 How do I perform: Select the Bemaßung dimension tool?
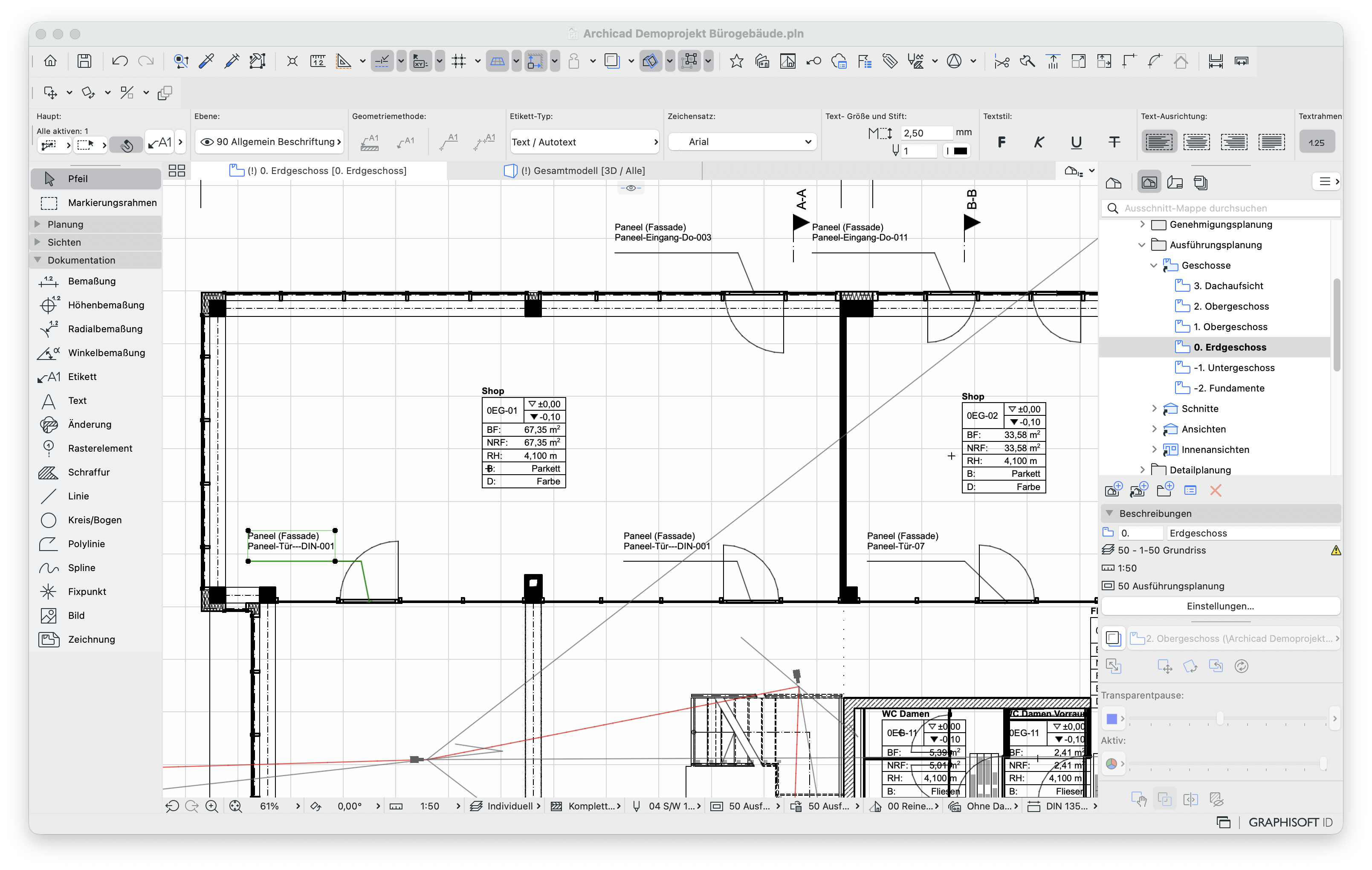[96, 281]
